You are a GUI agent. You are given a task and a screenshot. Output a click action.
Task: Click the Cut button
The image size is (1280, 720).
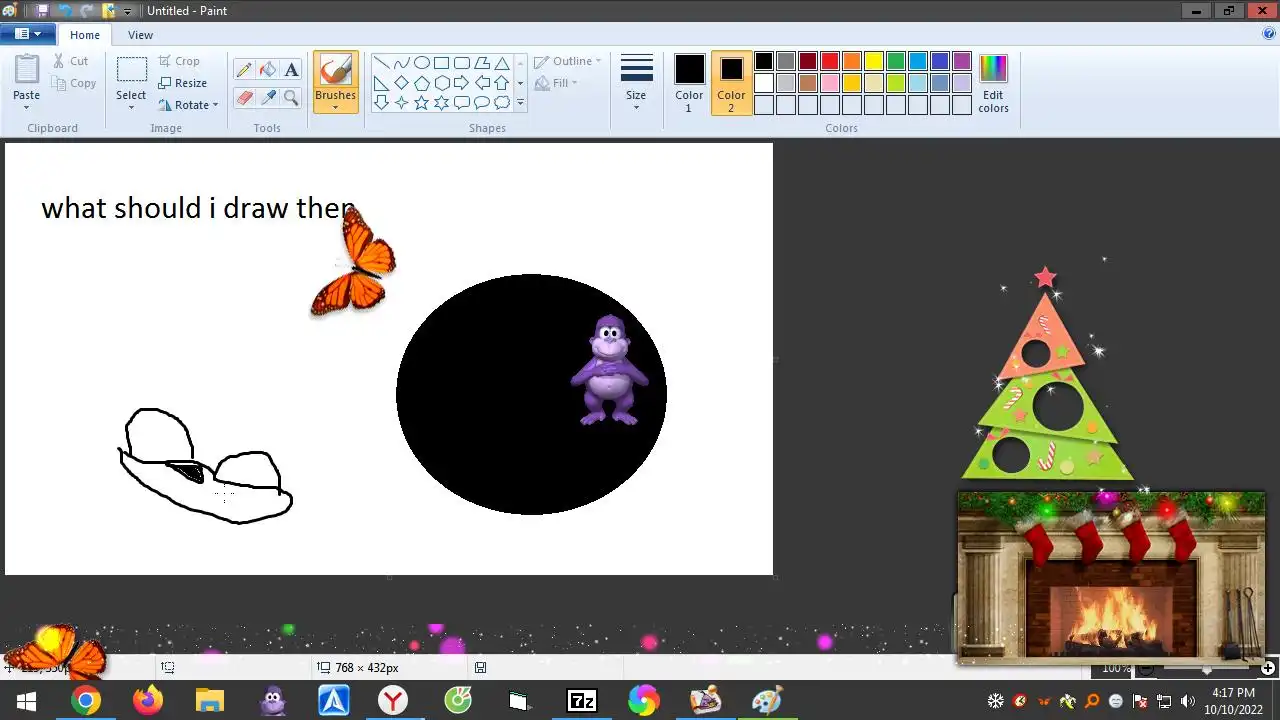tap(71, 61)
